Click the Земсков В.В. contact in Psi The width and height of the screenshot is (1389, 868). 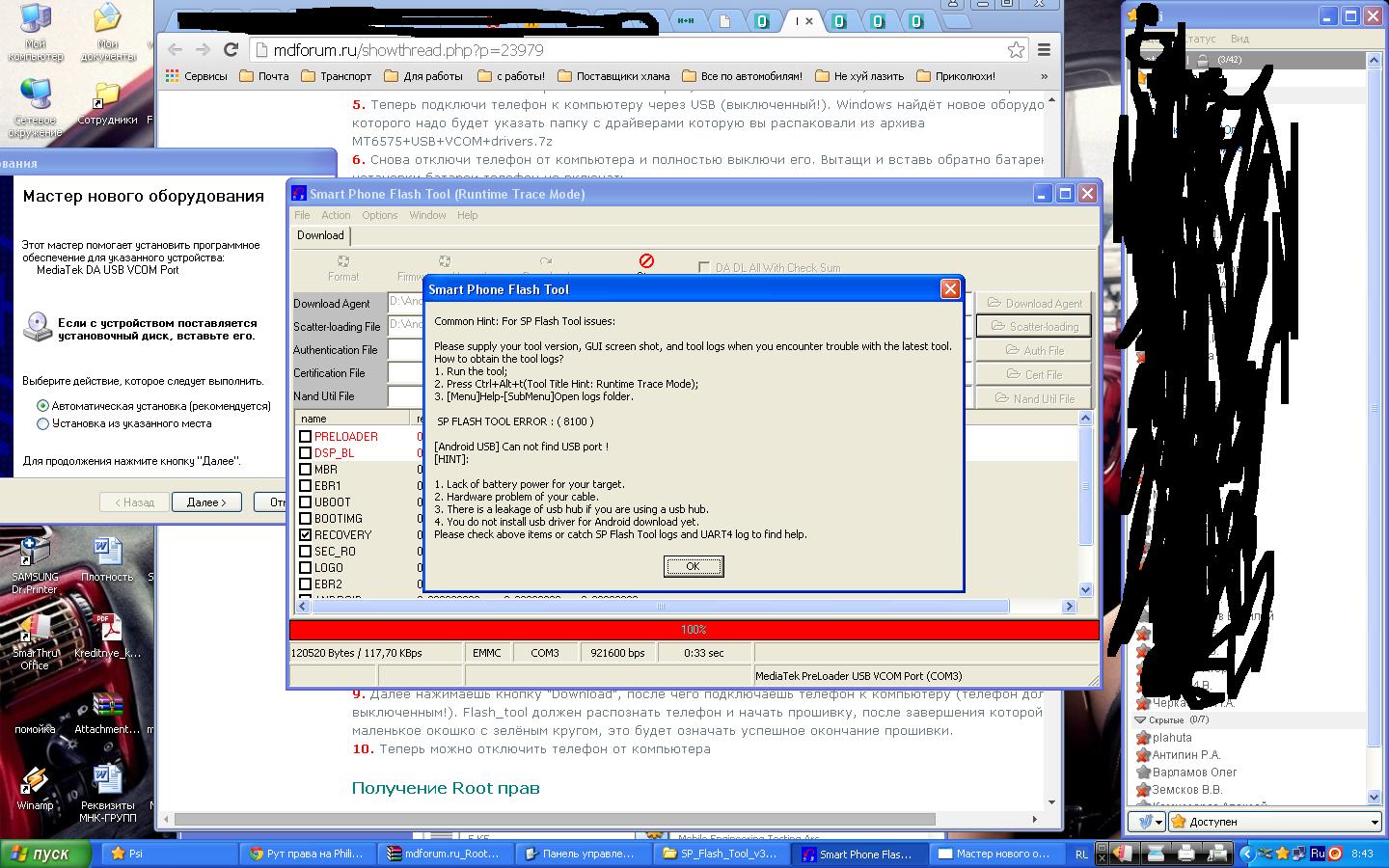point(1186,790)
